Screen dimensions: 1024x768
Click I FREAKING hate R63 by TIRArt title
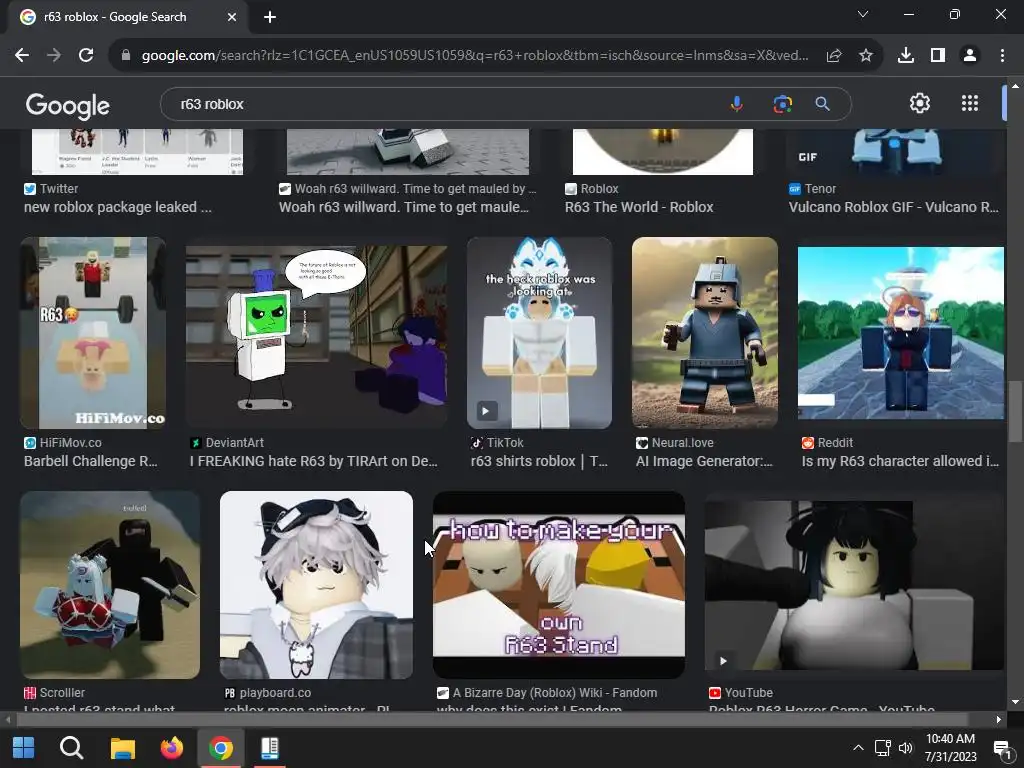pyautogui.click(x=313, y=461)
